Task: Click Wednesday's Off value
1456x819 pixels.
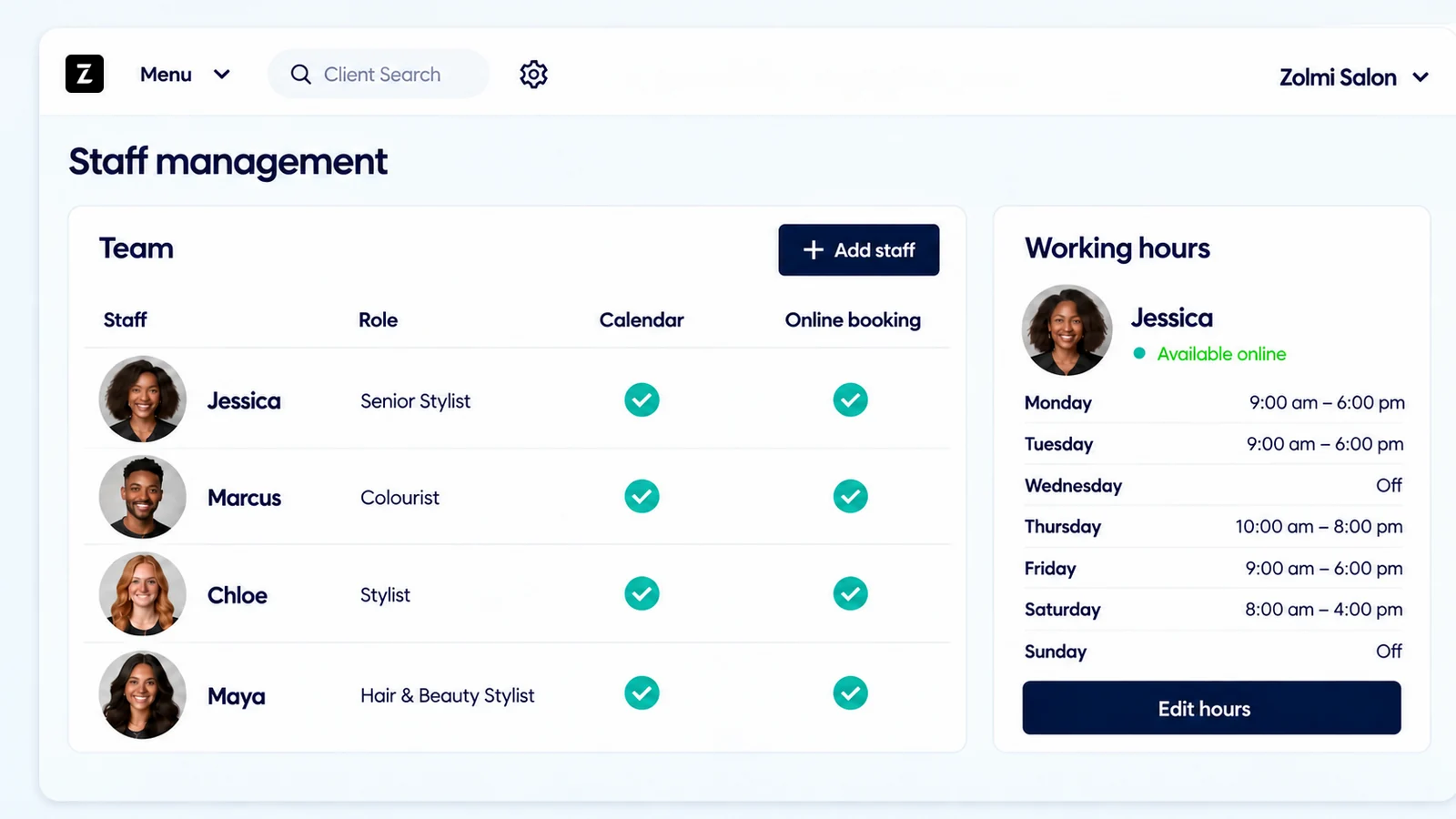Action: point(1389,485)
